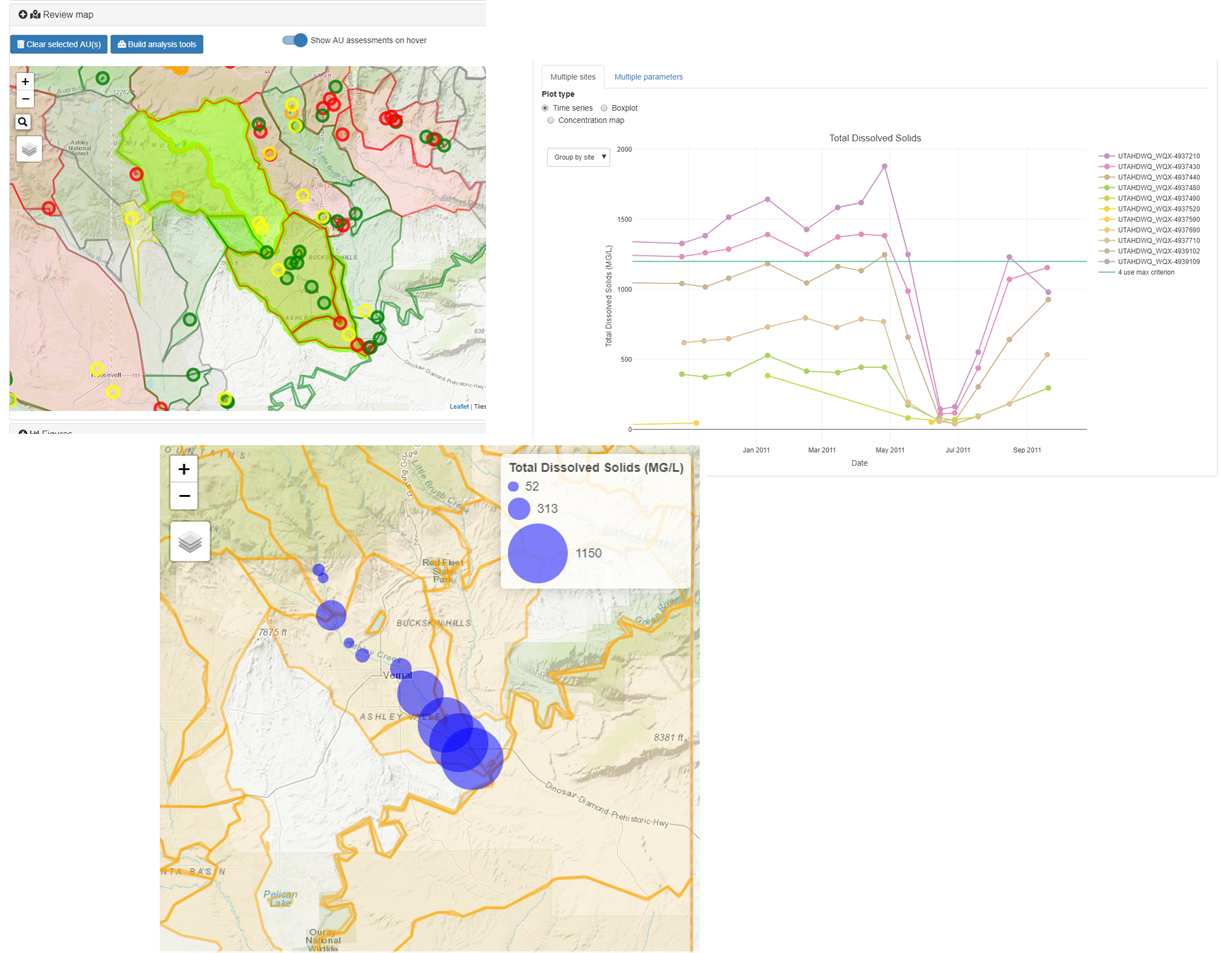The image size is (1222, 953).
Task: Click the trash icon in Clear selected AU(s)
Action: point(20,44)
